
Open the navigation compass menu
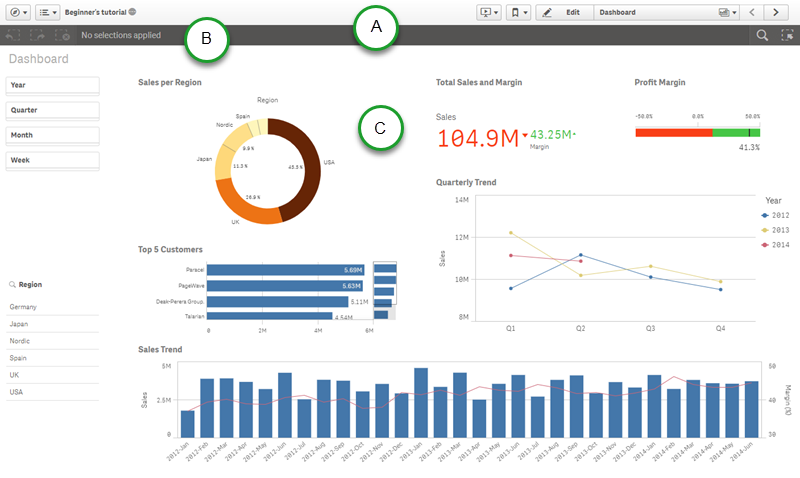[18, 12]
